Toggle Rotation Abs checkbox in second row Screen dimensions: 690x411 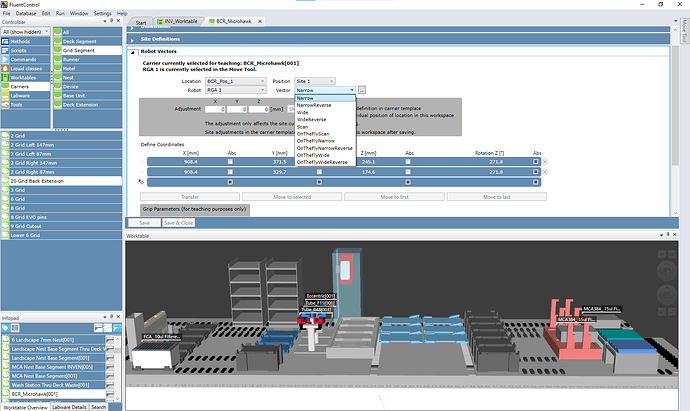click(536, 172)
